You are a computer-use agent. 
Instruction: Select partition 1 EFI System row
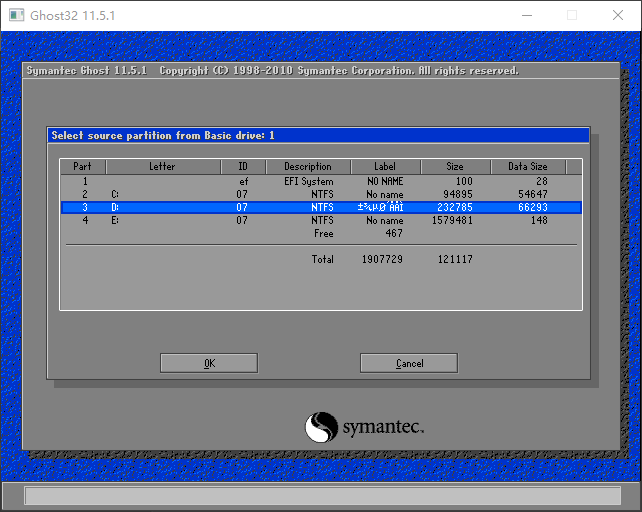[x=320, y=182]
